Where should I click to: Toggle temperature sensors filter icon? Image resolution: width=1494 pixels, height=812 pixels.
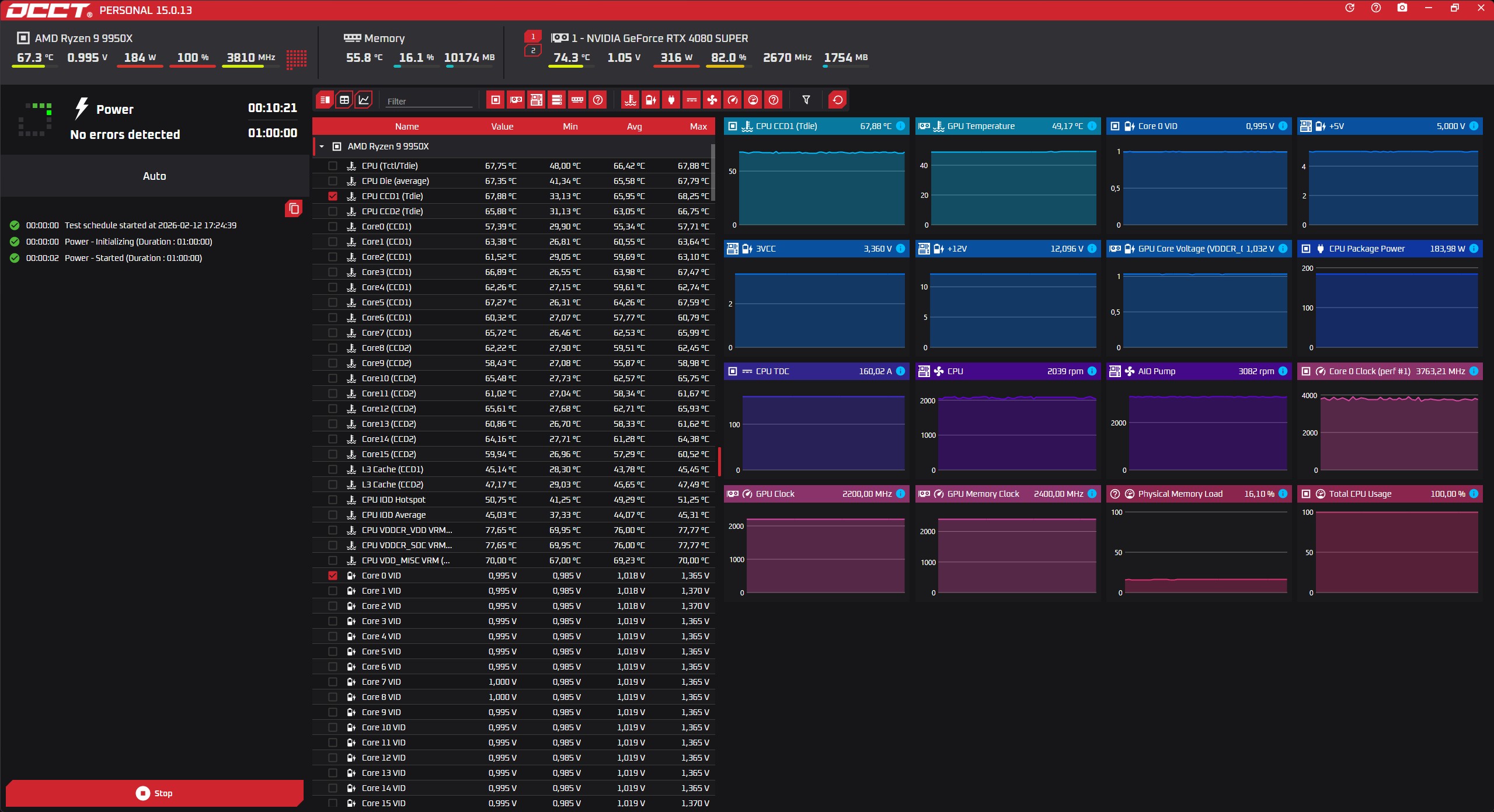(630, 100)
